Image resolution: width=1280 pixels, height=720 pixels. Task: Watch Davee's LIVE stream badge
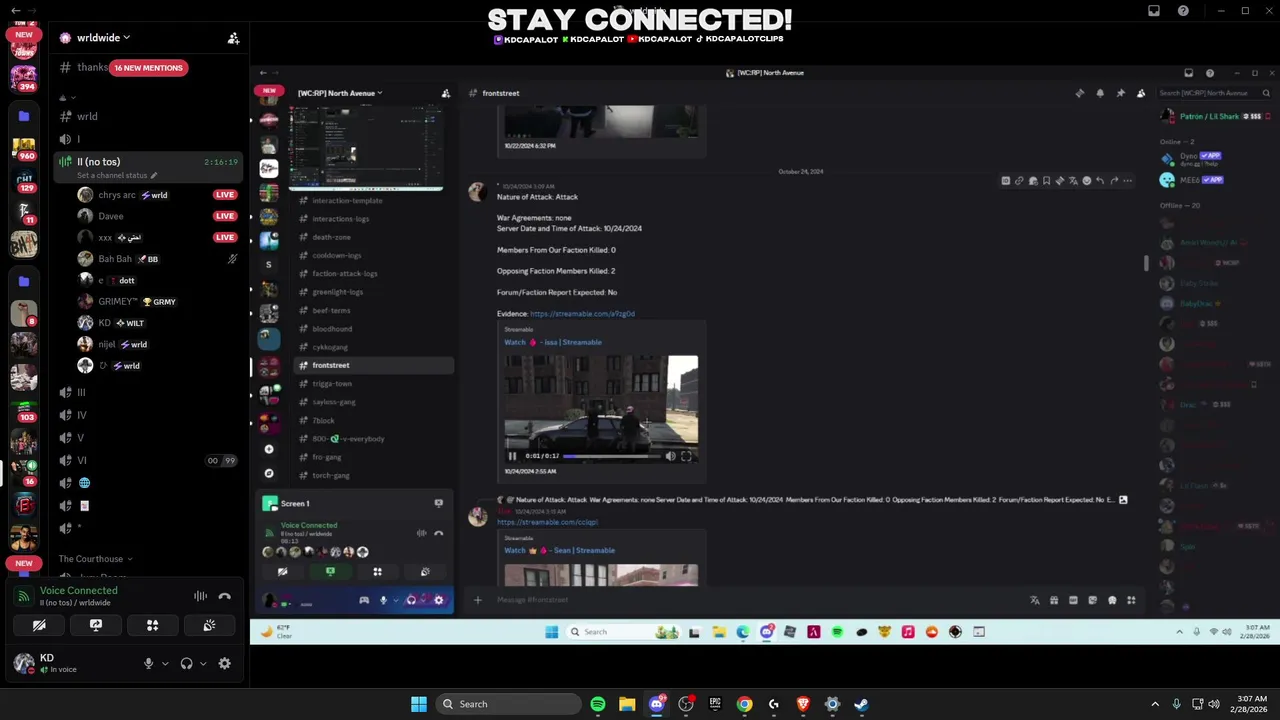225,216
